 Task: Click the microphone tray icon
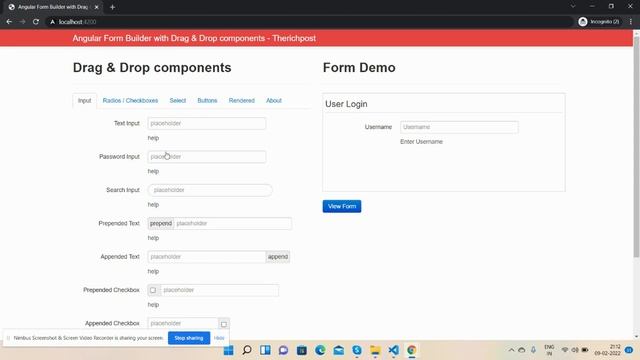click(533, 350)
